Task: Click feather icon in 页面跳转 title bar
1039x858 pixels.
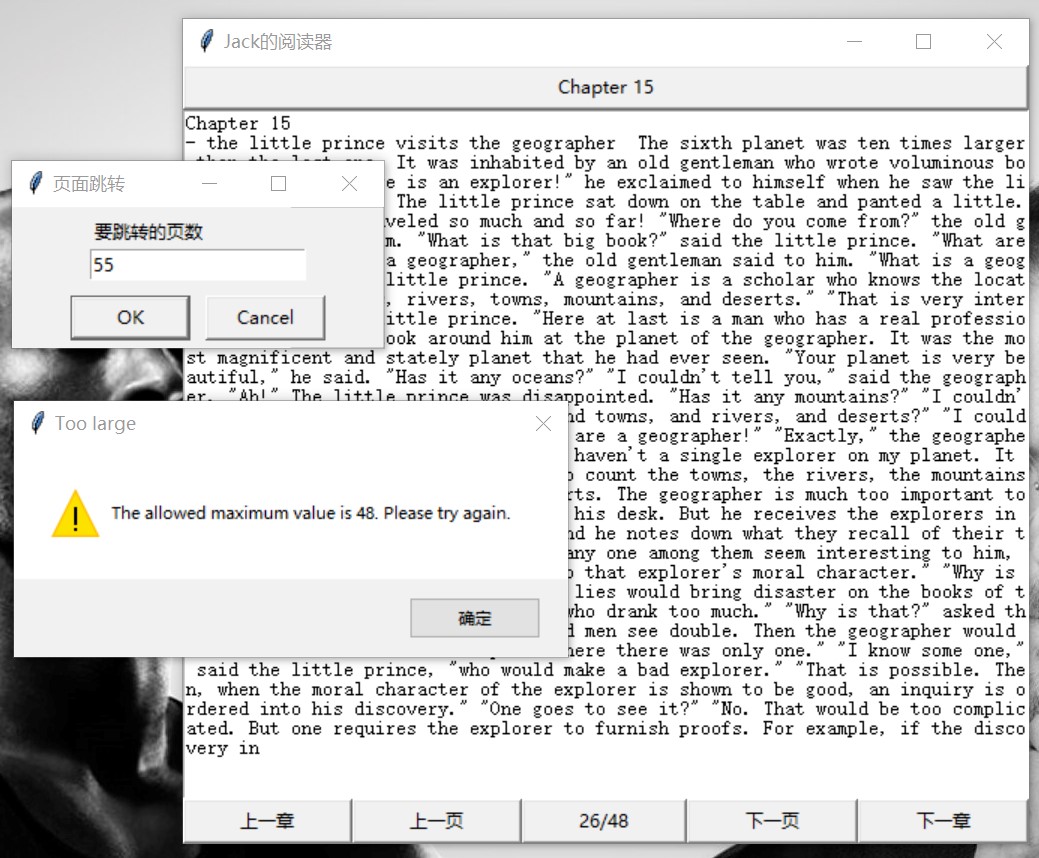Action: [x=36, y=183]
